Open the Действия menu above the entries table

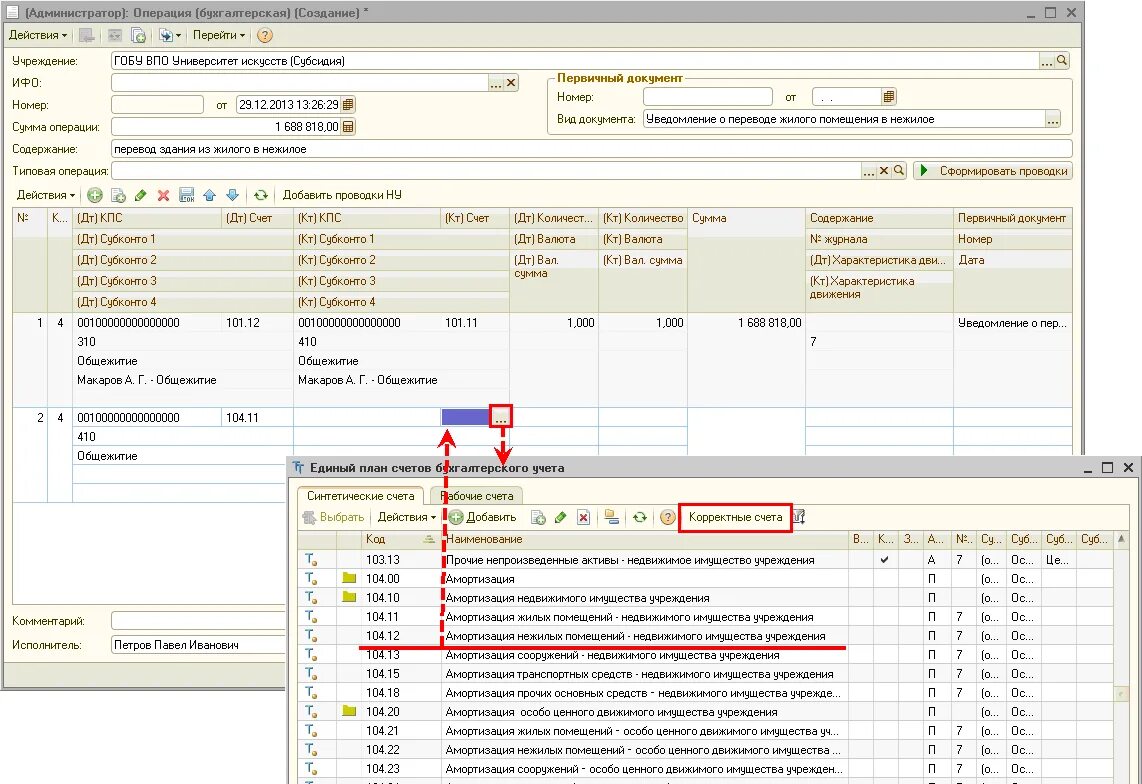point(46,195)
